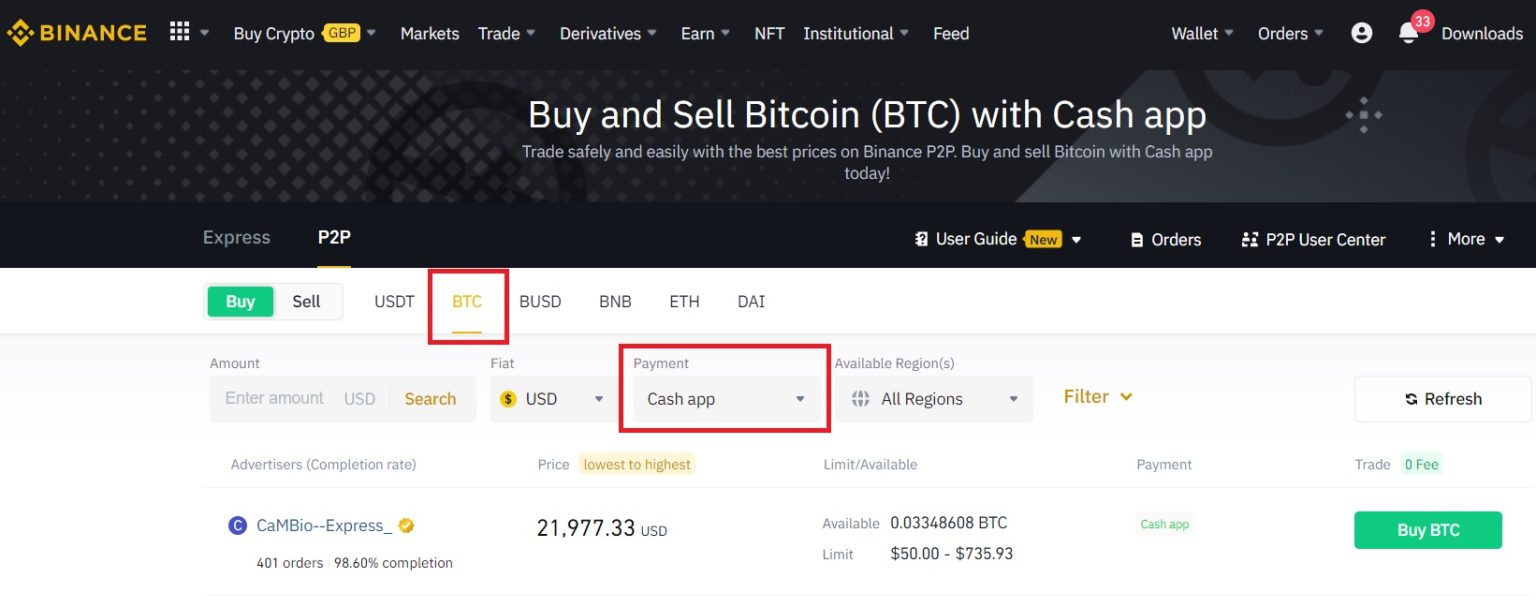1536x607 pixels.
Task: Toggle price sort lowest to highest
Action: coord(637,464)
